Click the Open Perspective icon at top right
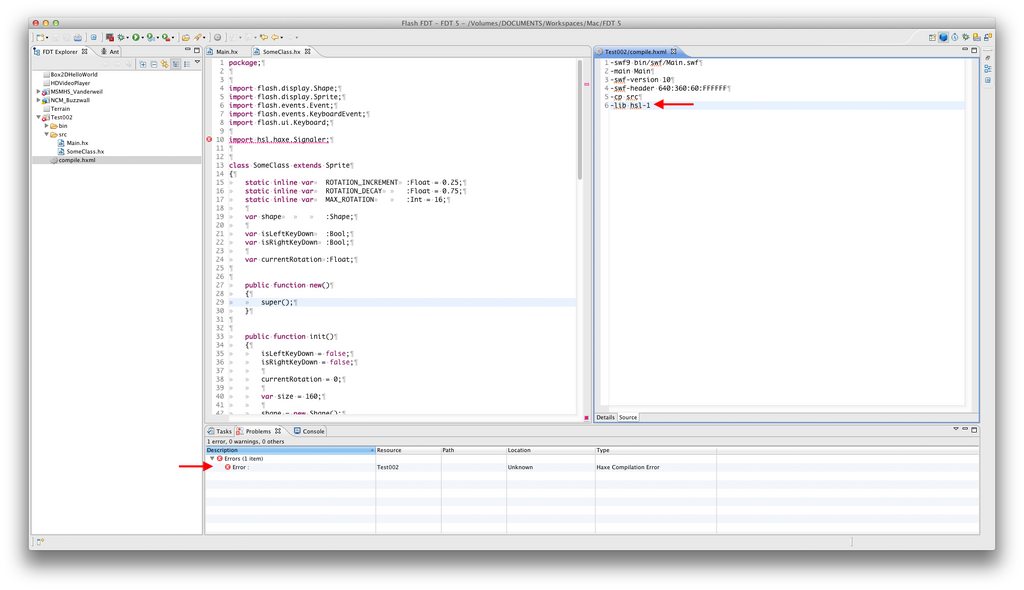 pyautogui.click(x=931, y=37)
